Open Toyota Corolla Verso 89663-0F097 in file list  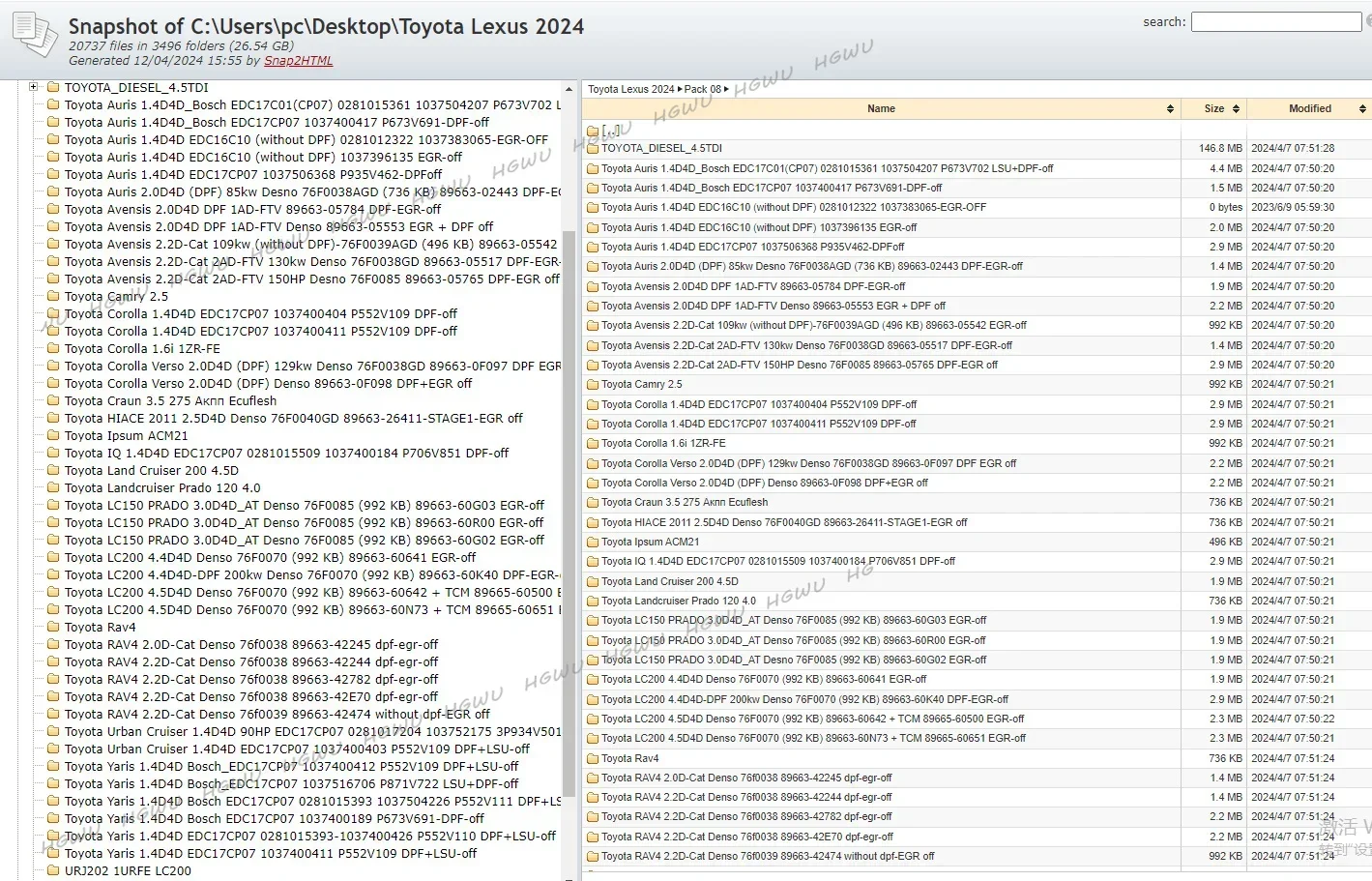pyautogui.click(x=808, y=463)
